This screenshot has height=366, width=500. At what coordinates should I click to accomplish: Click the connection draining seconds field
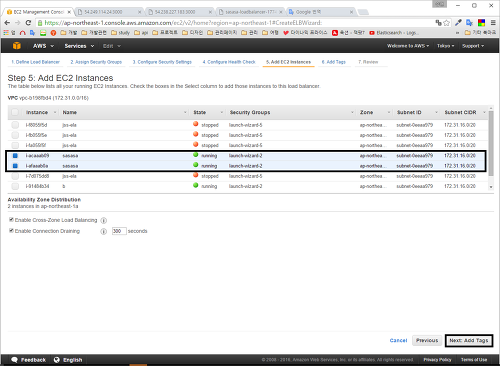click(x=119, y=231)
